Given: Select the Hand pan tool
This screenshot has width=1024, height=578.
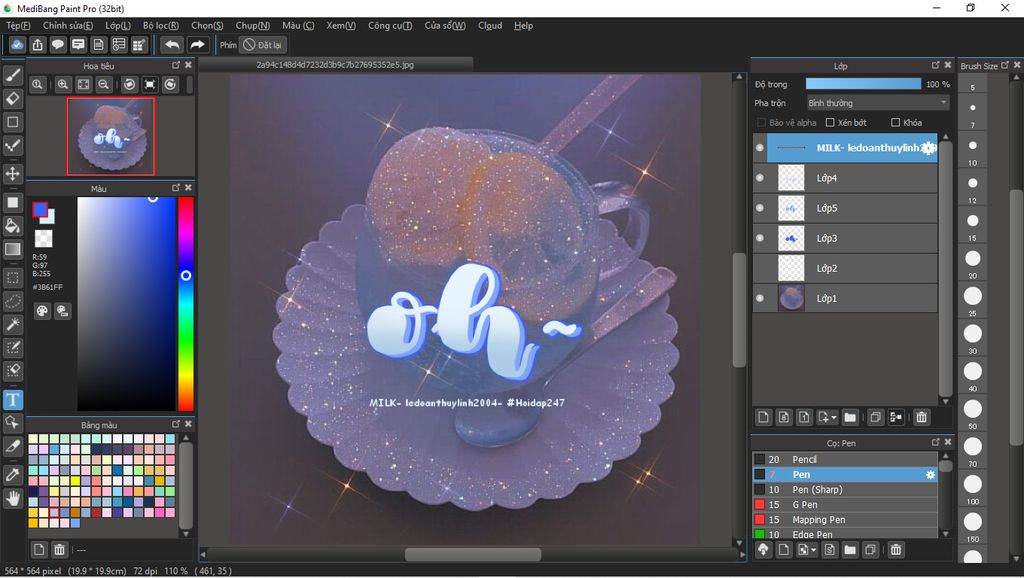Looking at the screenshot, I should coord(12,499).
